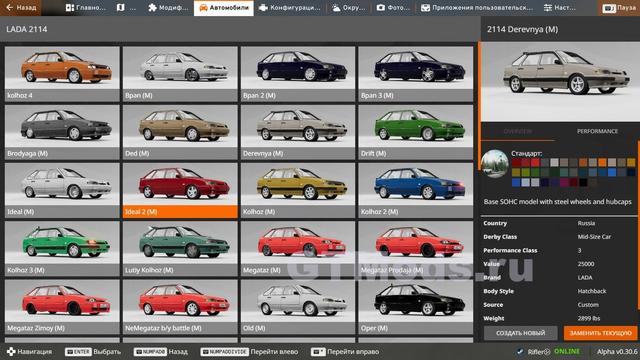This screenshot has width=640, height=360.
Task: Select NeMegataz b/y battle (M) car
Action: pyautogui.click(x=180, y=307)
